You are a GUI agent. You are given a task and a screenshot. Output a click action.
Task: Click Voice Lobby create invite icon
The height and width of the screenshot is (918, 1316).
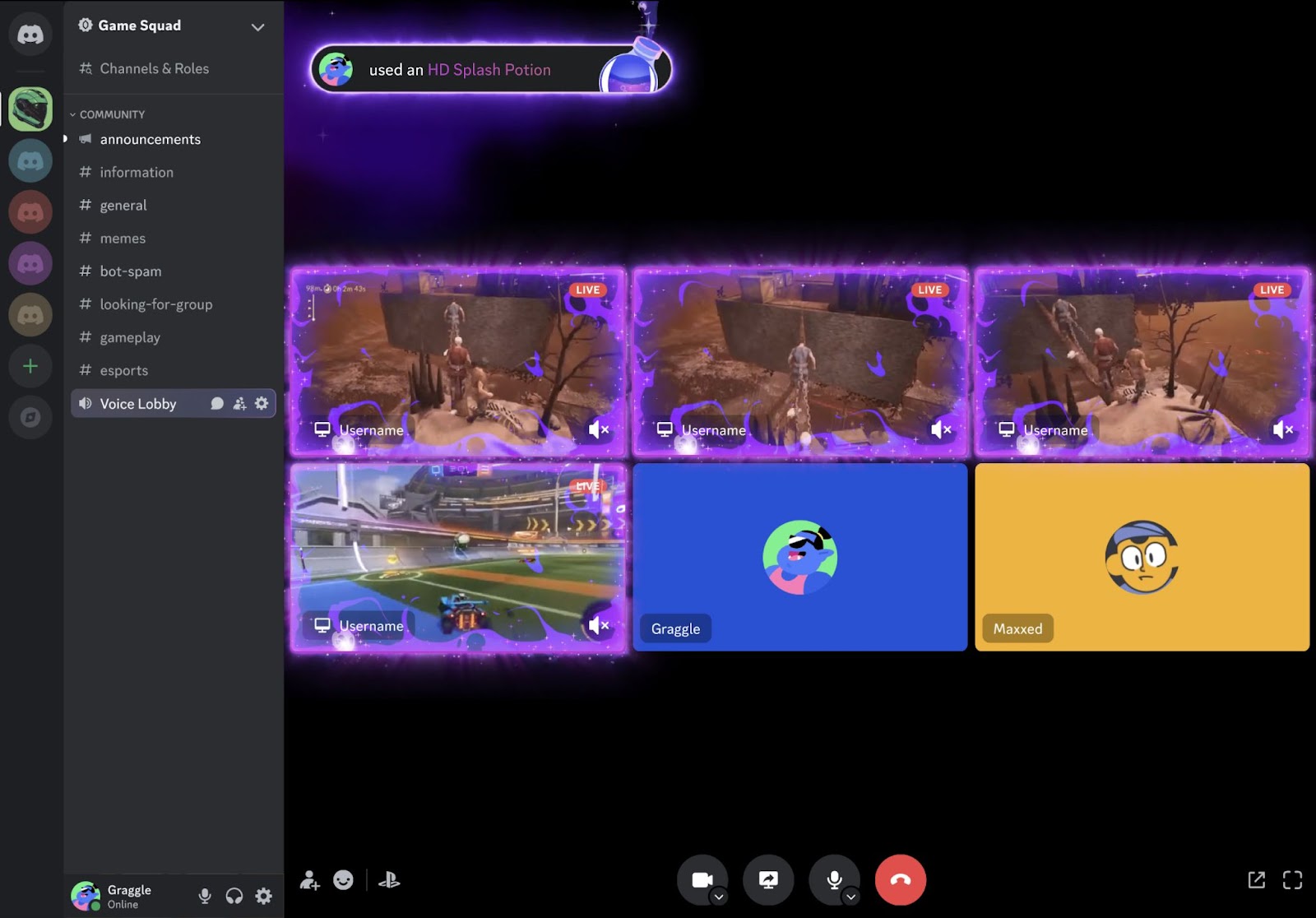pyautogui.click(x=239, y=403)
